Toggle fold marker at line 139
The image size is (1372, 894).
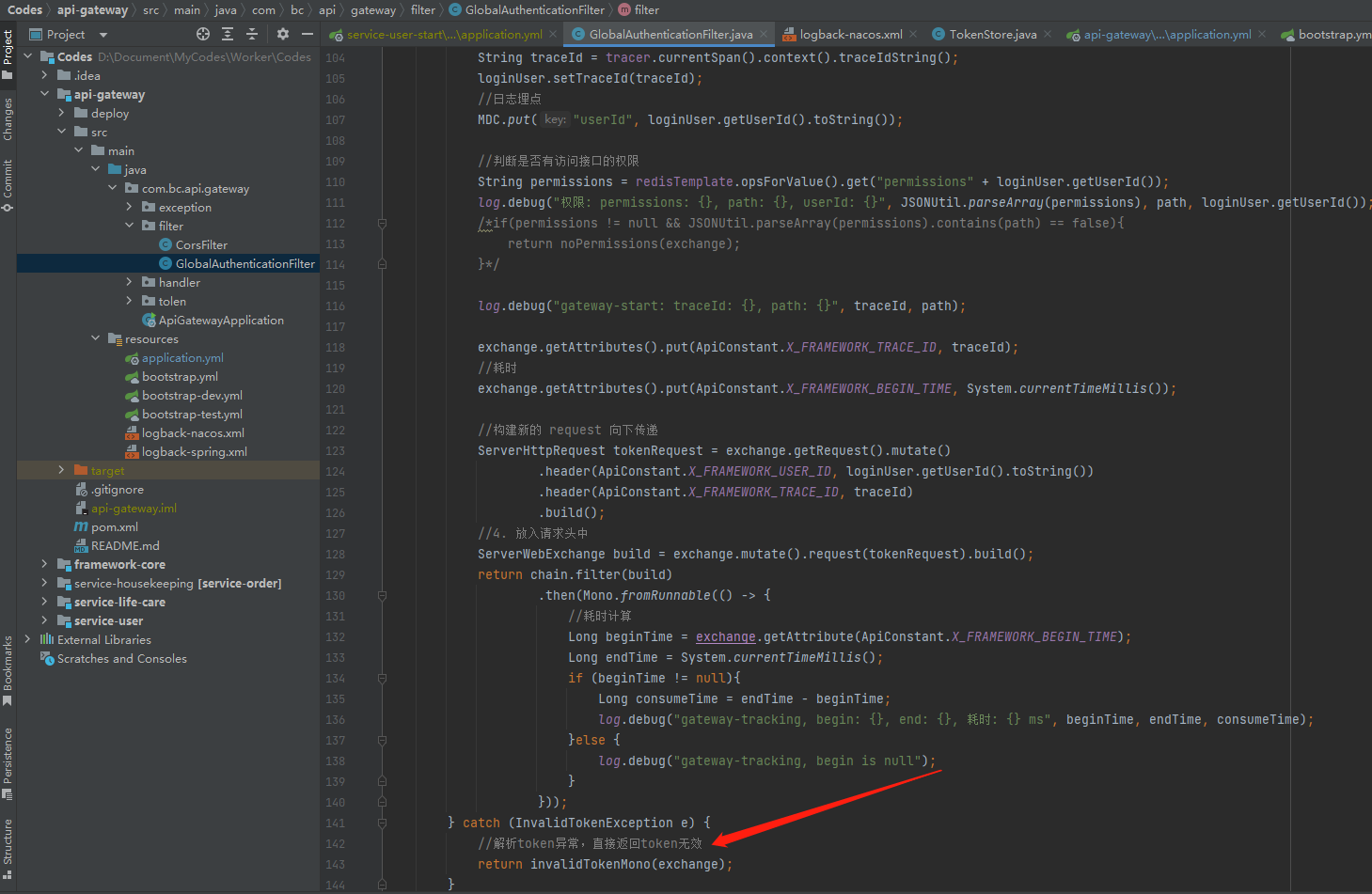382,782
